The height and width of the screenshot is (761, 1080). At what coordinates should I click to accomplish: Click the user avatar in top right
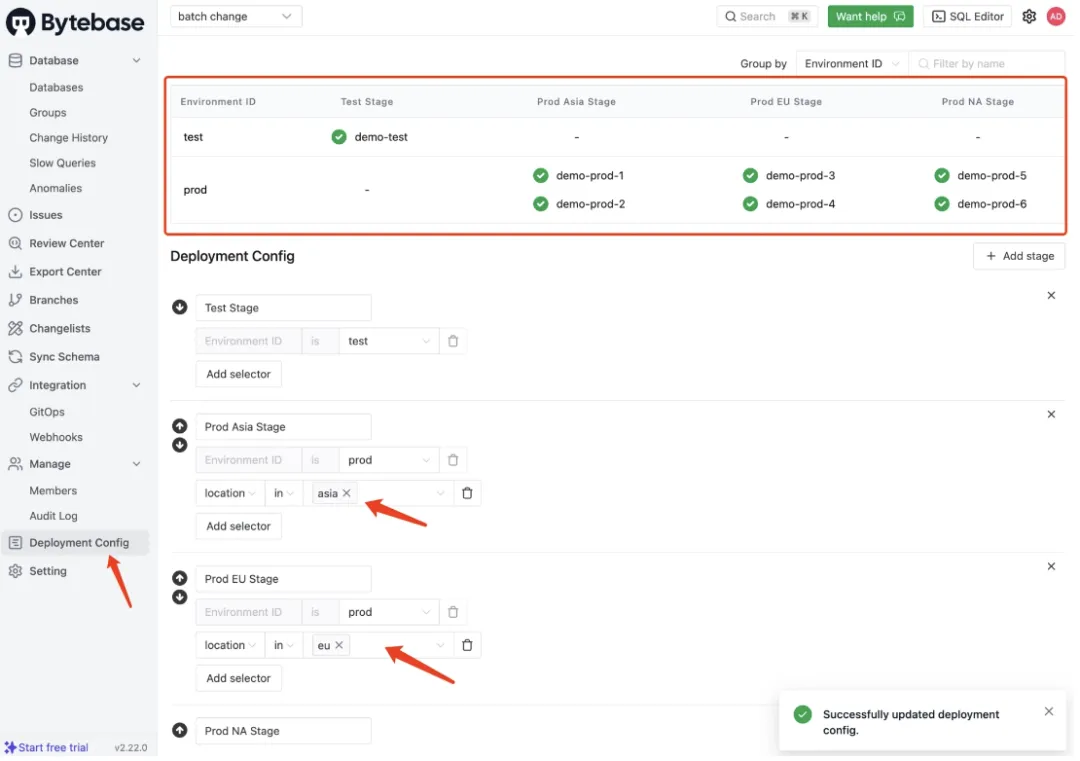click(x=1056, y=16)
